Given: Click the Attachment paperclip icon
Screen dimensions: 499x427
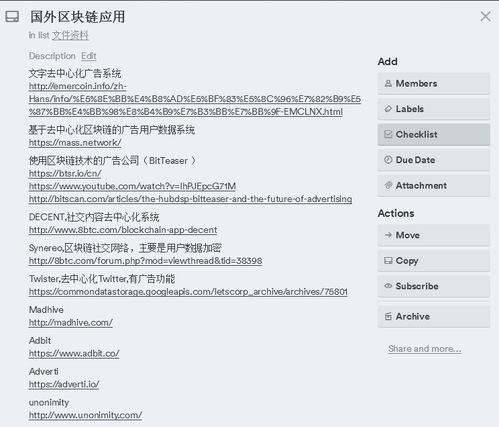Looking at the screenshot, I should [388, 185].
